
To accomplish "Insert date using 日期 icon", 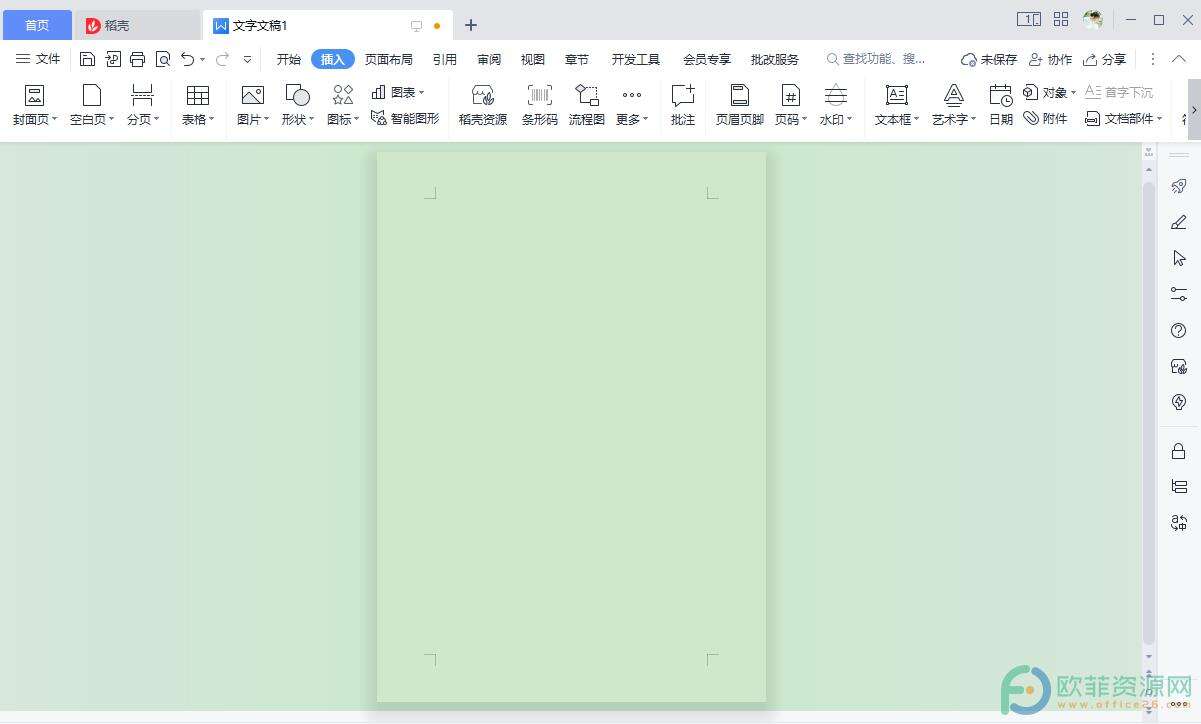I will coord(1000,104).
